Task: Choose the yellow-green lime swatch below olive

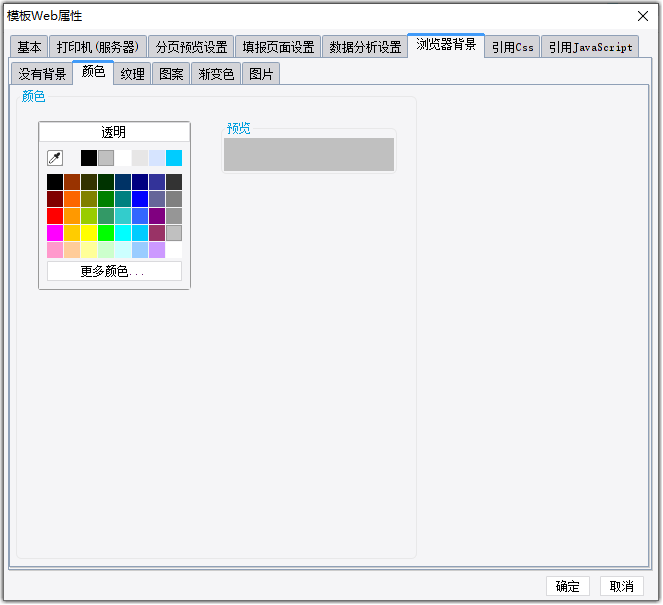Action: [89, 216]
